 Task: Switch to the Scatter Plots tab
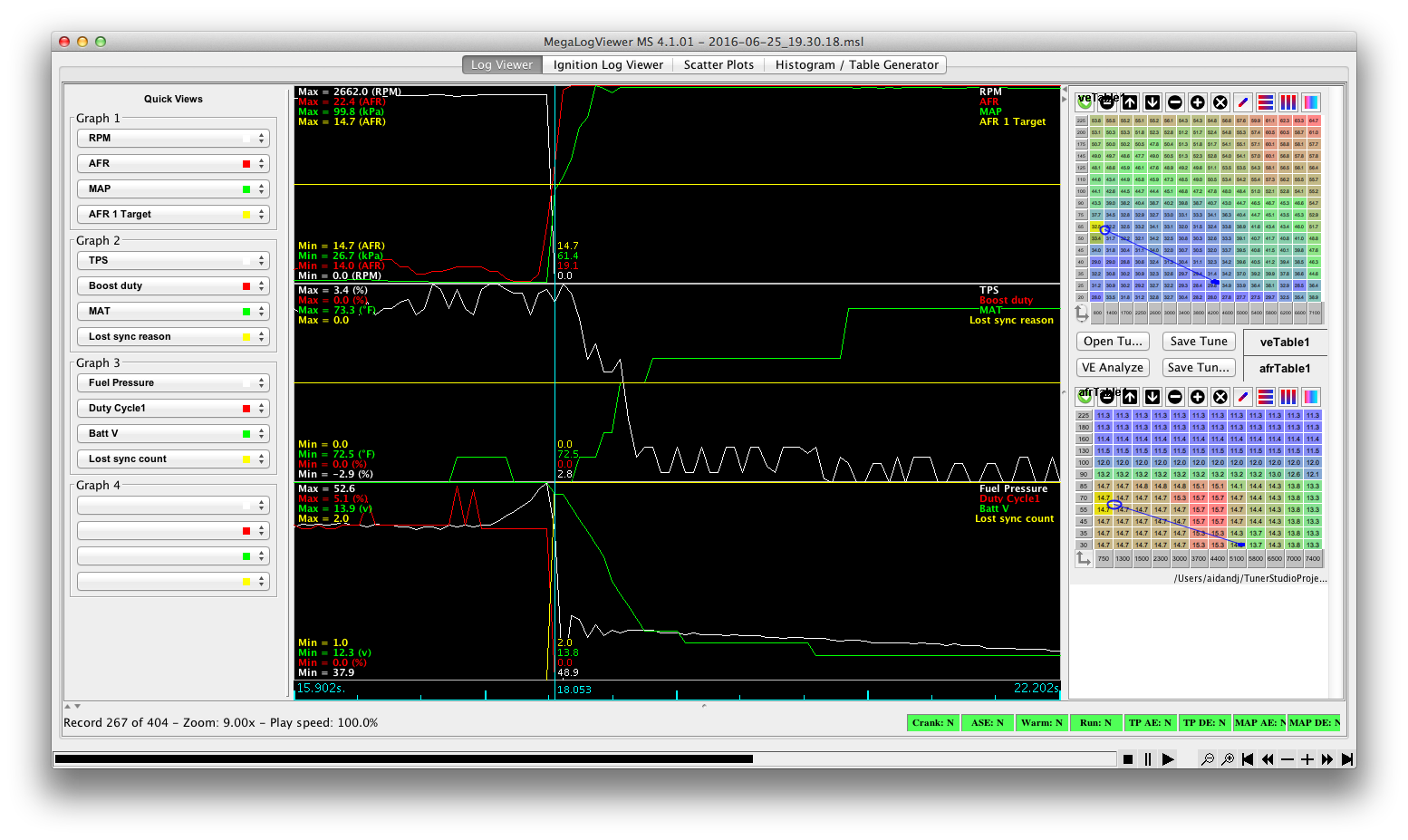coord(718,65)
